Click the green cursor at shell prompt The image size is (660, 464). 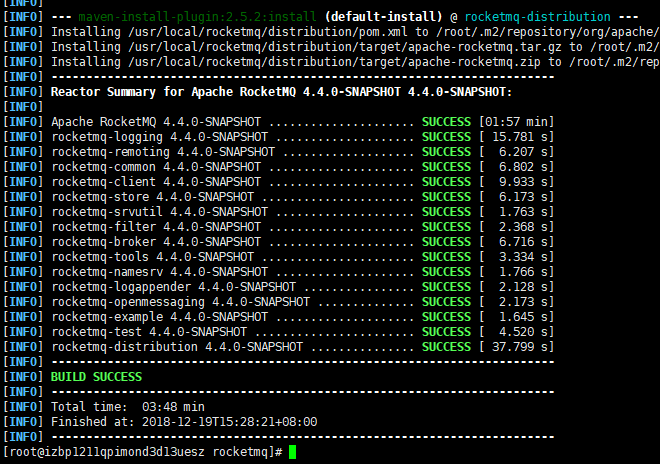point(292,453)
